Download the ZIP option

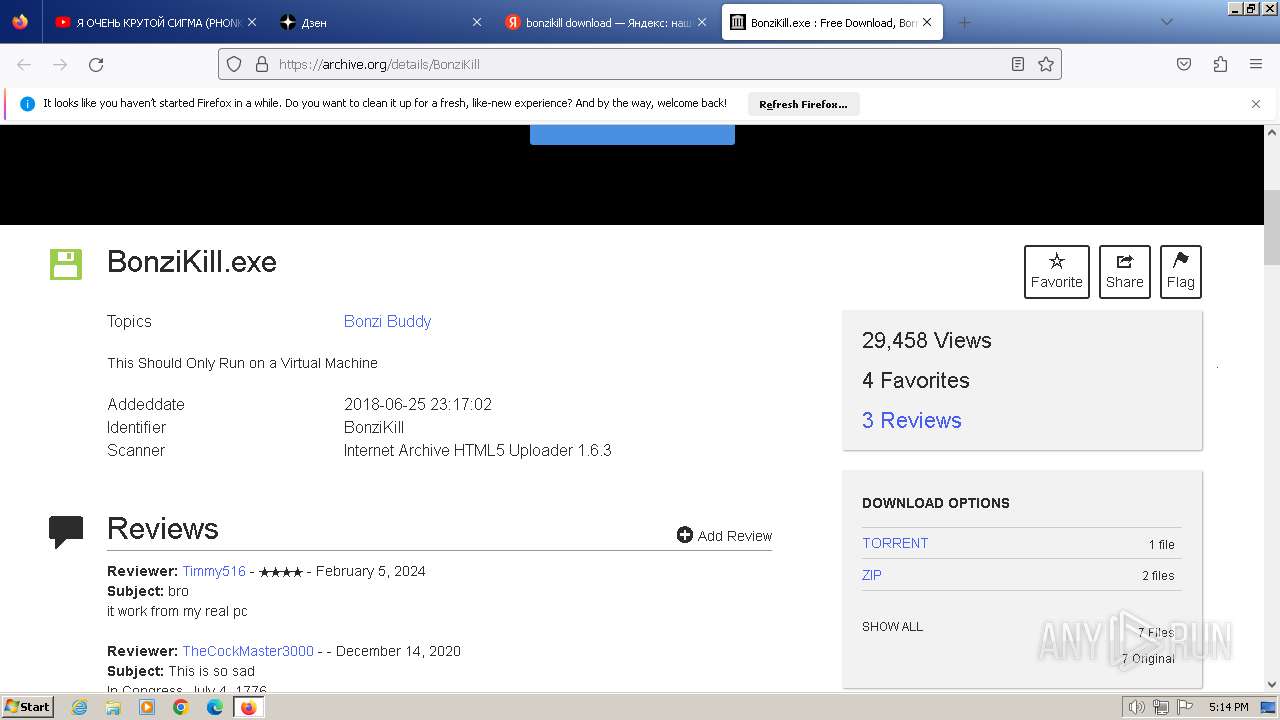pyautogui.click(x=872, y=575)
